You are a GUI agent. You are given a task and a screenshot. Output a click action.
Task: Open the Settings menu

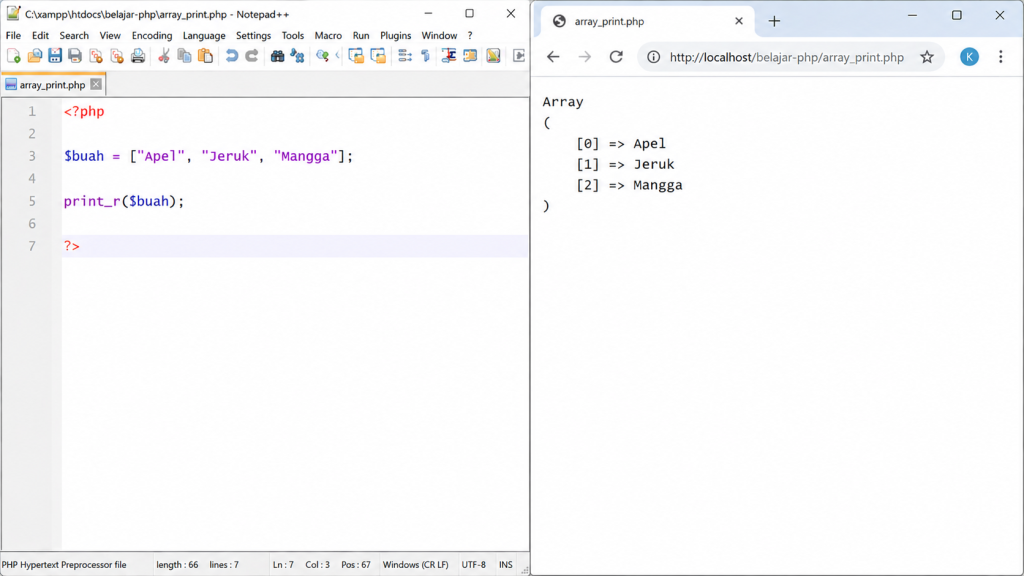click(253, 35)
